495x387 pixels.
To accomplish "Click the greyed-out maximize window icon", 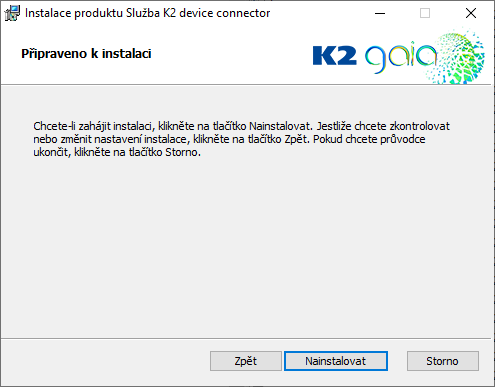I will click(425, 13).
